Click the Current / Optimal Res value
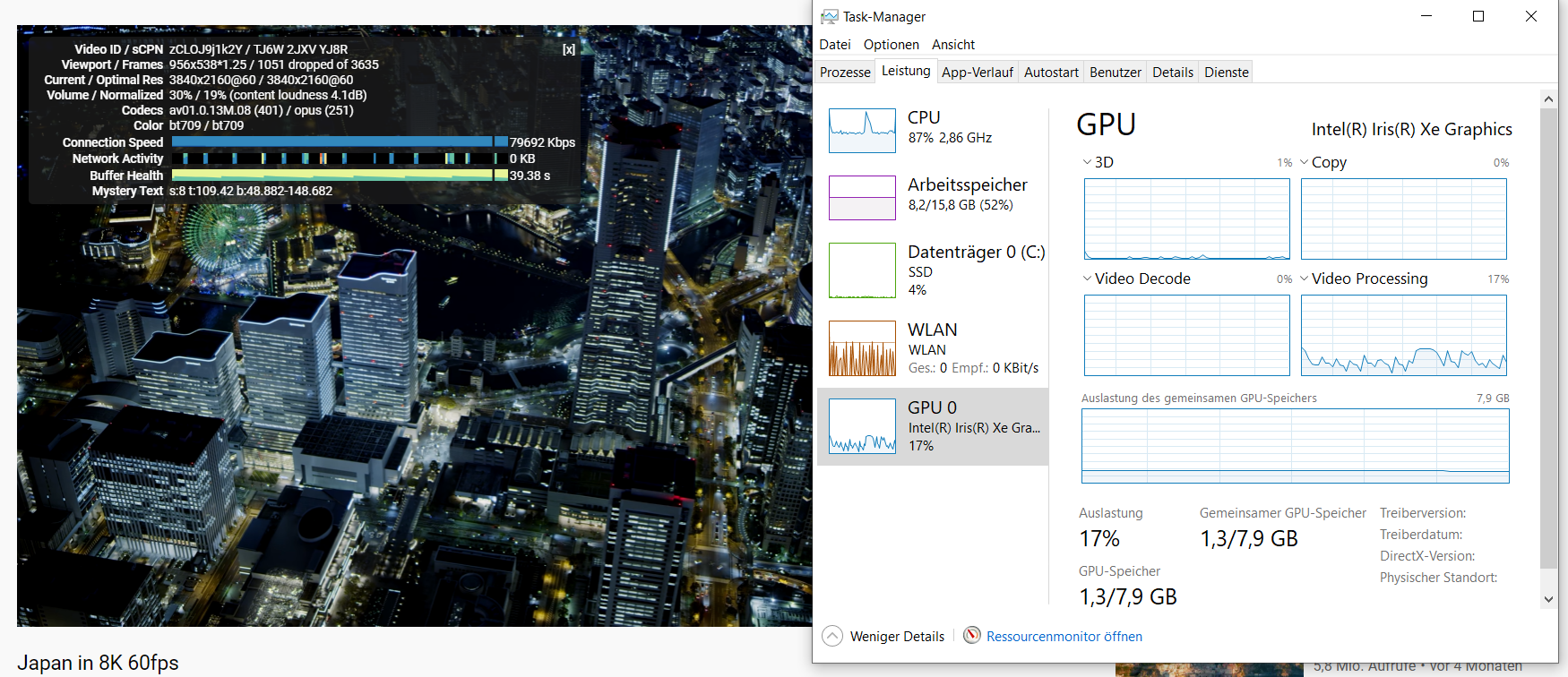The height and width of the screenshot is (677, 1568). (261, 80)
